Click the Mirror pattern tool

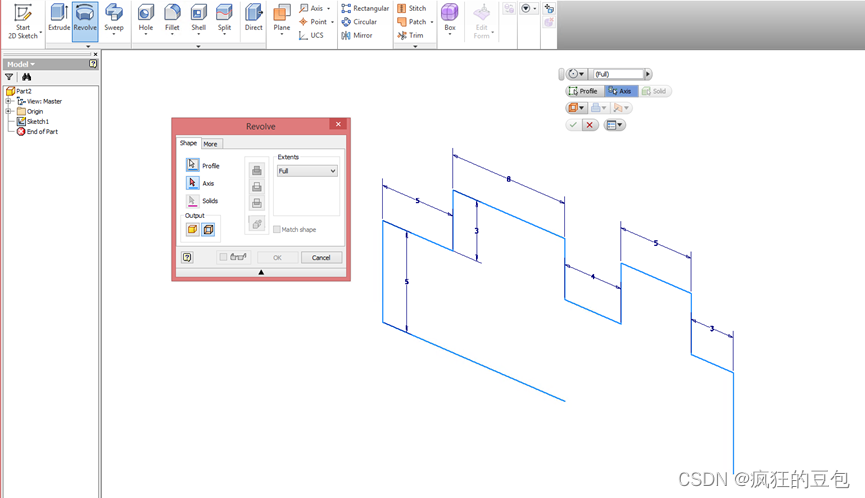click(x=356, y=35)
